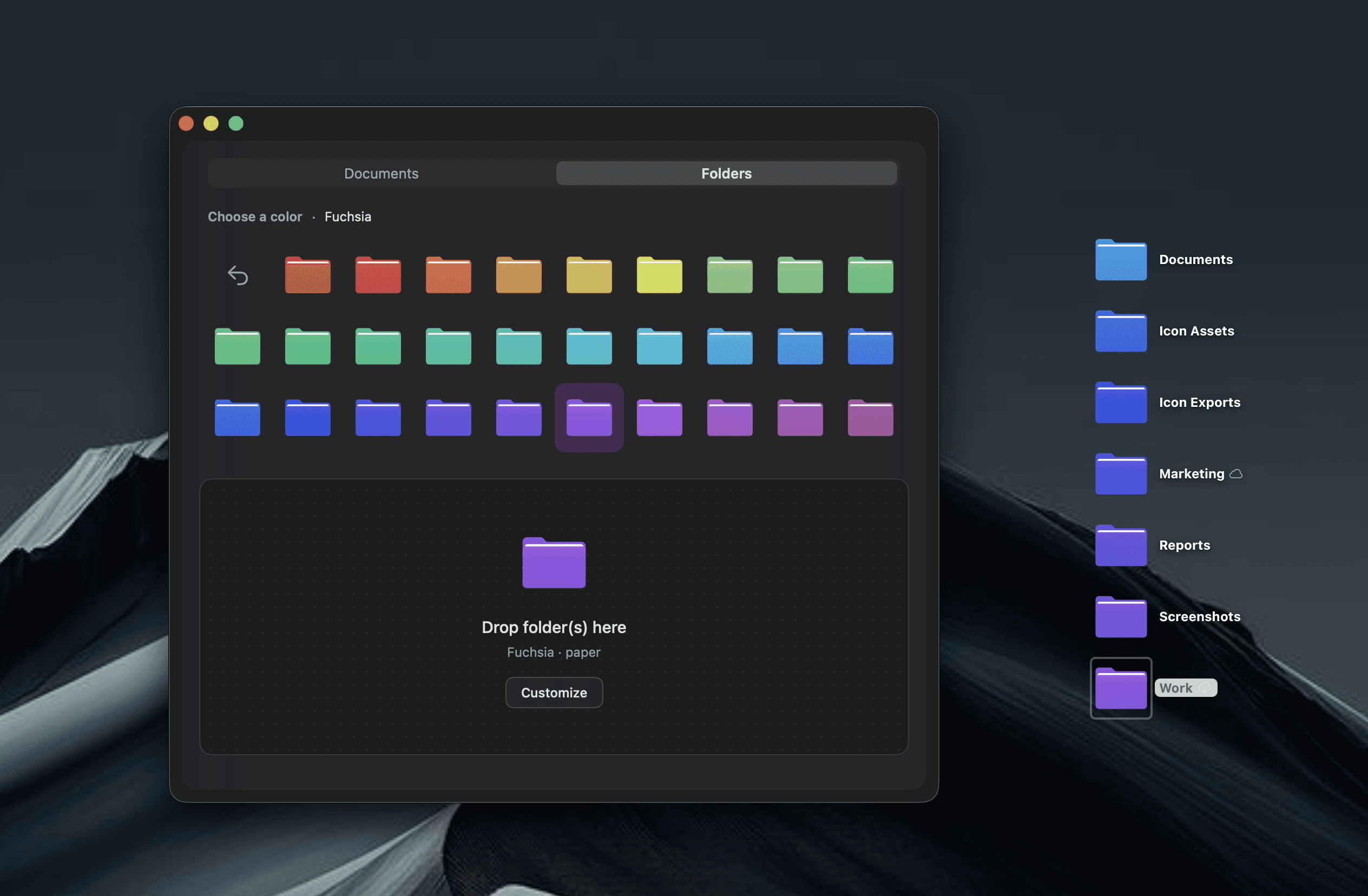
Task: Select the yellow folder color swatch
Action: [659, 275]
